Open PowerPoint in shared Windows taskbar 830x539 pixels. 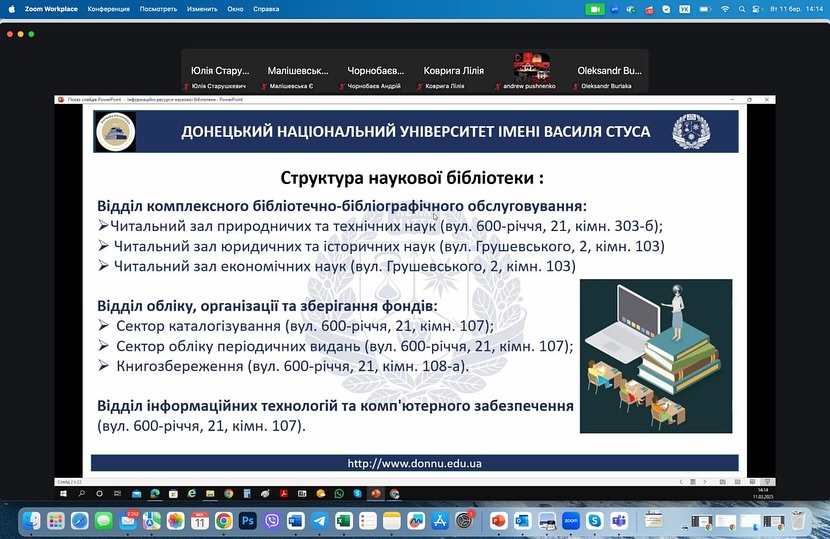[376, 493]
